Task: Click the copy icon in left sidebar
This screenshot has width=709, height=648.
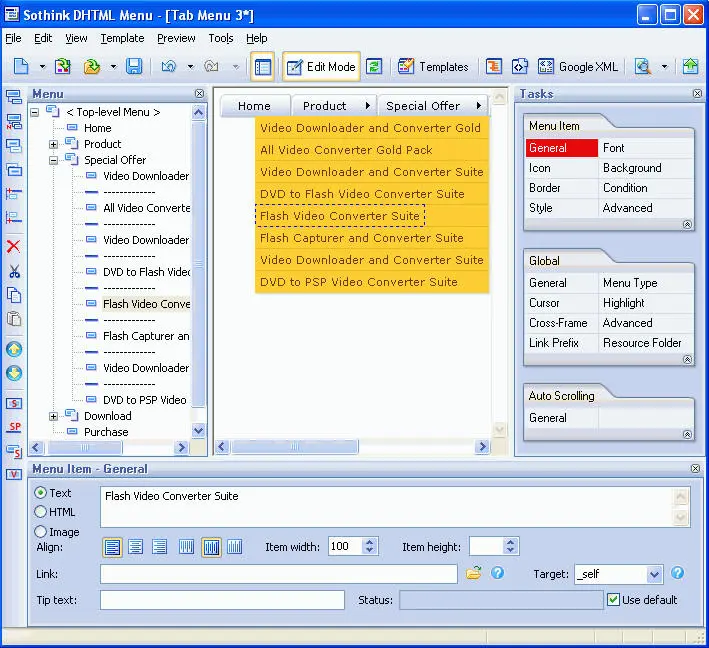Action: [x=14, y=295]
